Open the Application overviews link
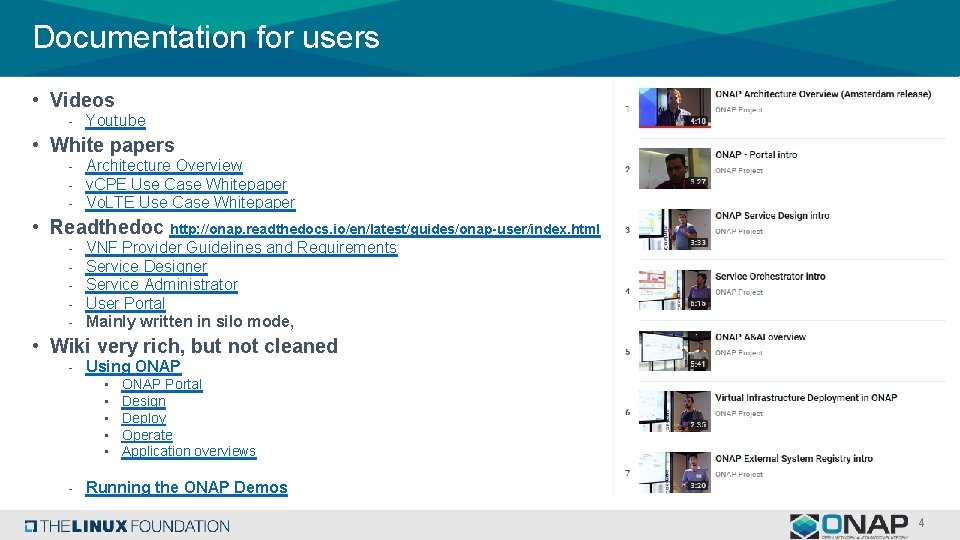 [189, 451]
